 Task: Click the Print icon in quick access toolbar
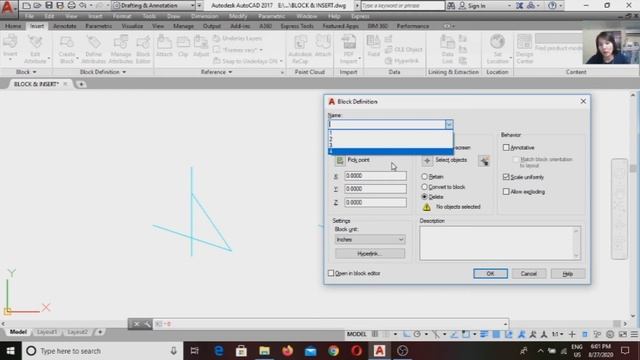click(x=71, y=5)
